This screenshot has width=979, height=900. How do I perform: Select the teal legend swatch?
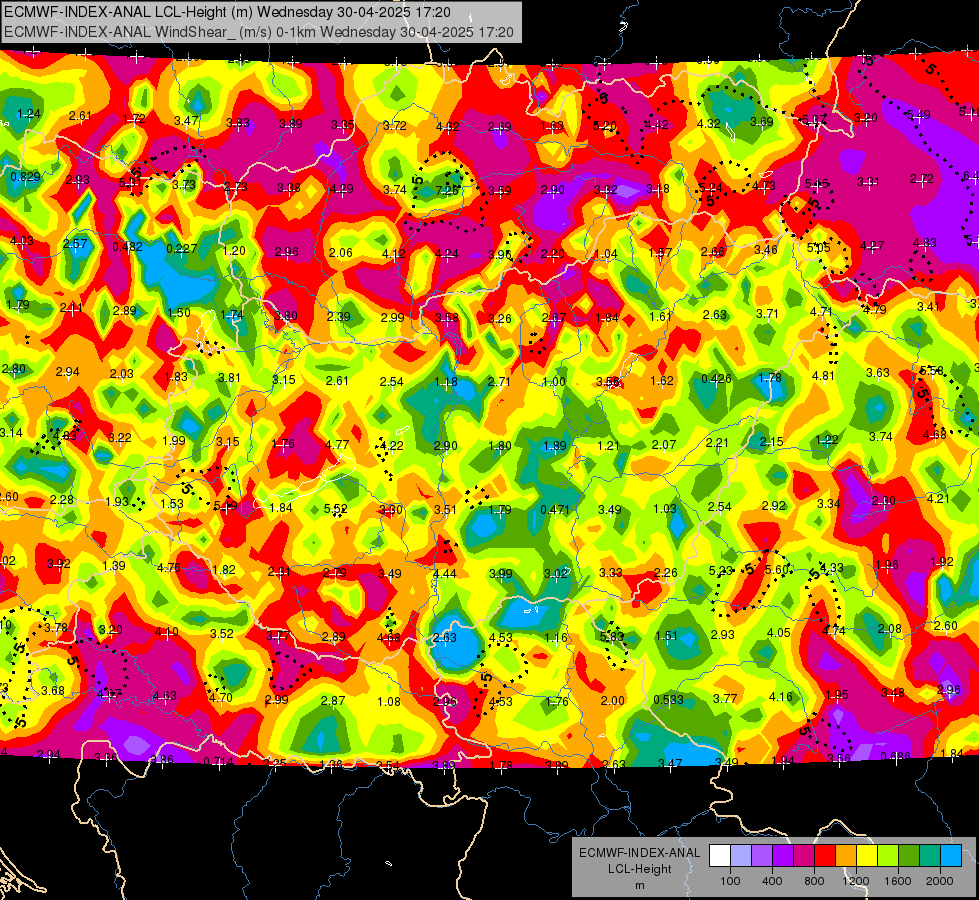[929, 856]
